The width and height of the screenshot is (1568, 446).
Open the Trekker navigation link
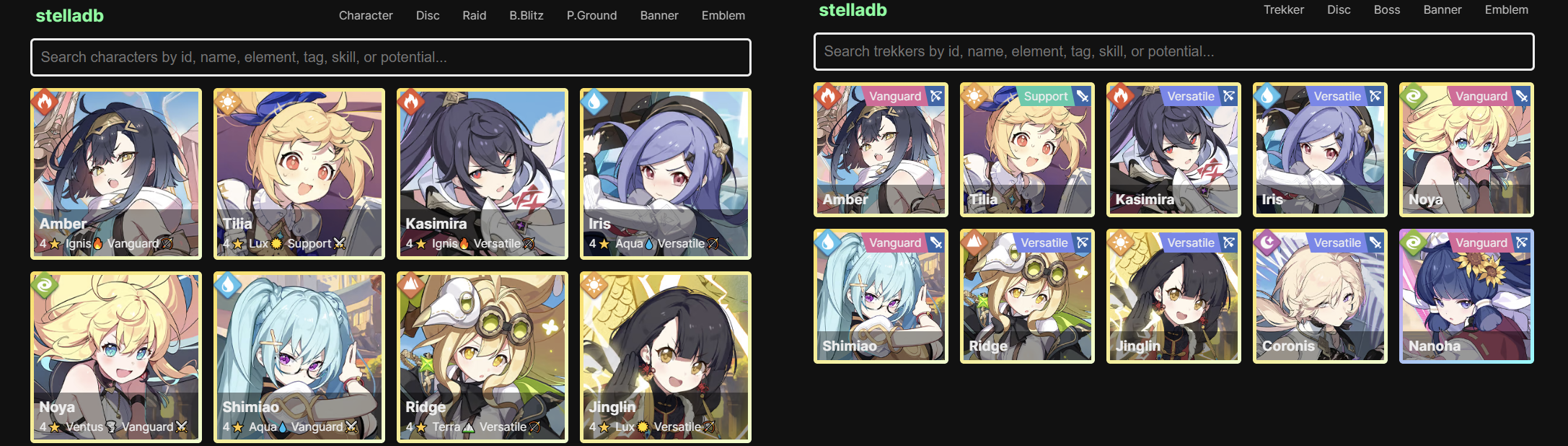(x=1284, y=9)
